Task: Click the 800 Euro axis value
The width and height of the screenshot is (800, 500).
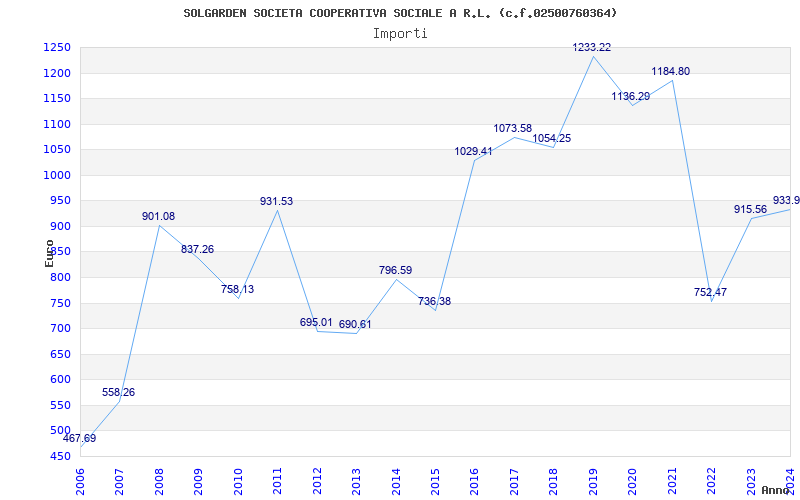Action: coord(60,278)
